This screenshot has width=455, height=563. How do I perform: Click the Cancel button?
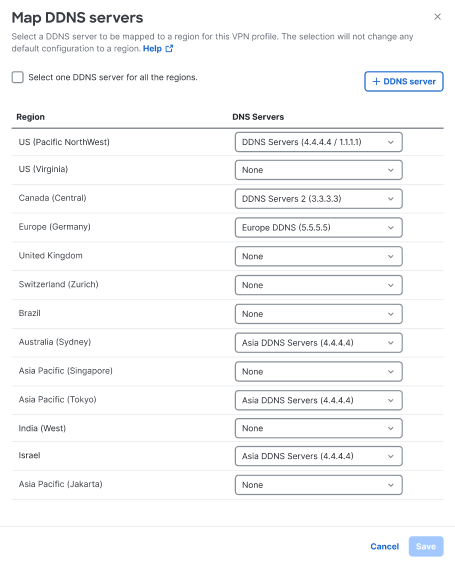(385, 546)
